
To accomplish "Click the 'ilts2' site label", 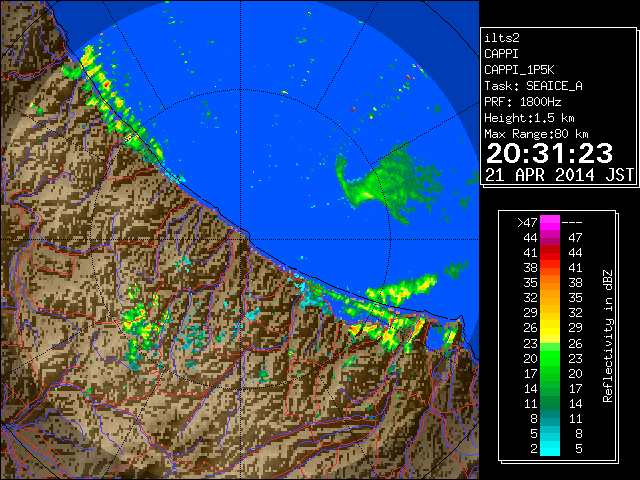I will point(502,38).
